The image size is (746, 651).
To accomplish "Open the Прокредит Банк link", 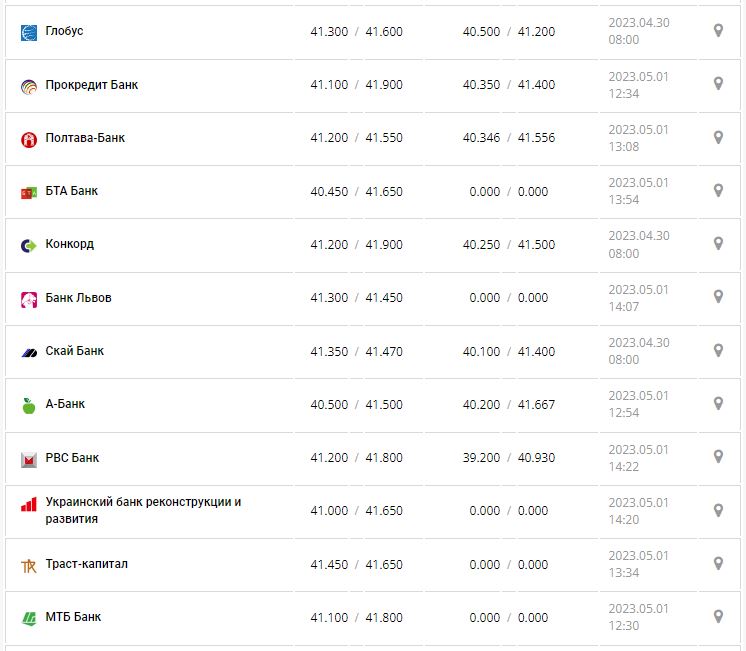I will (92, 85).
